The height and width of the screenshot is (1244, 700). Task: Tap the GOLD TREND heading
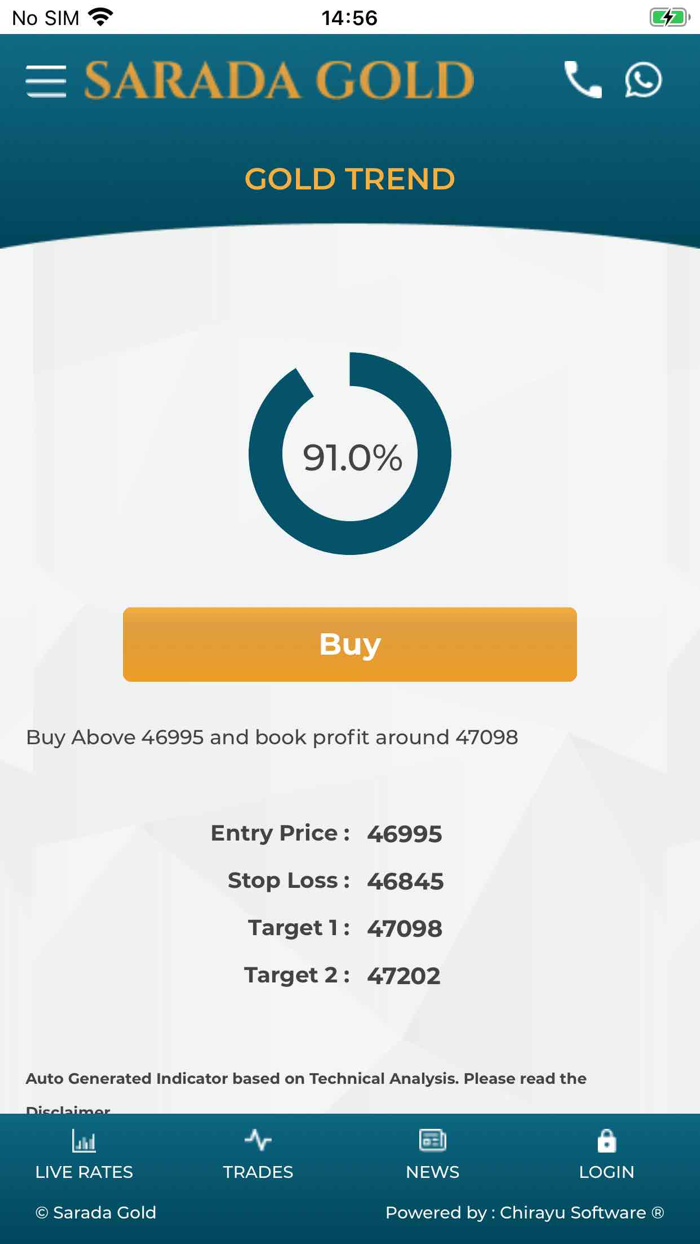click(350, 179)
